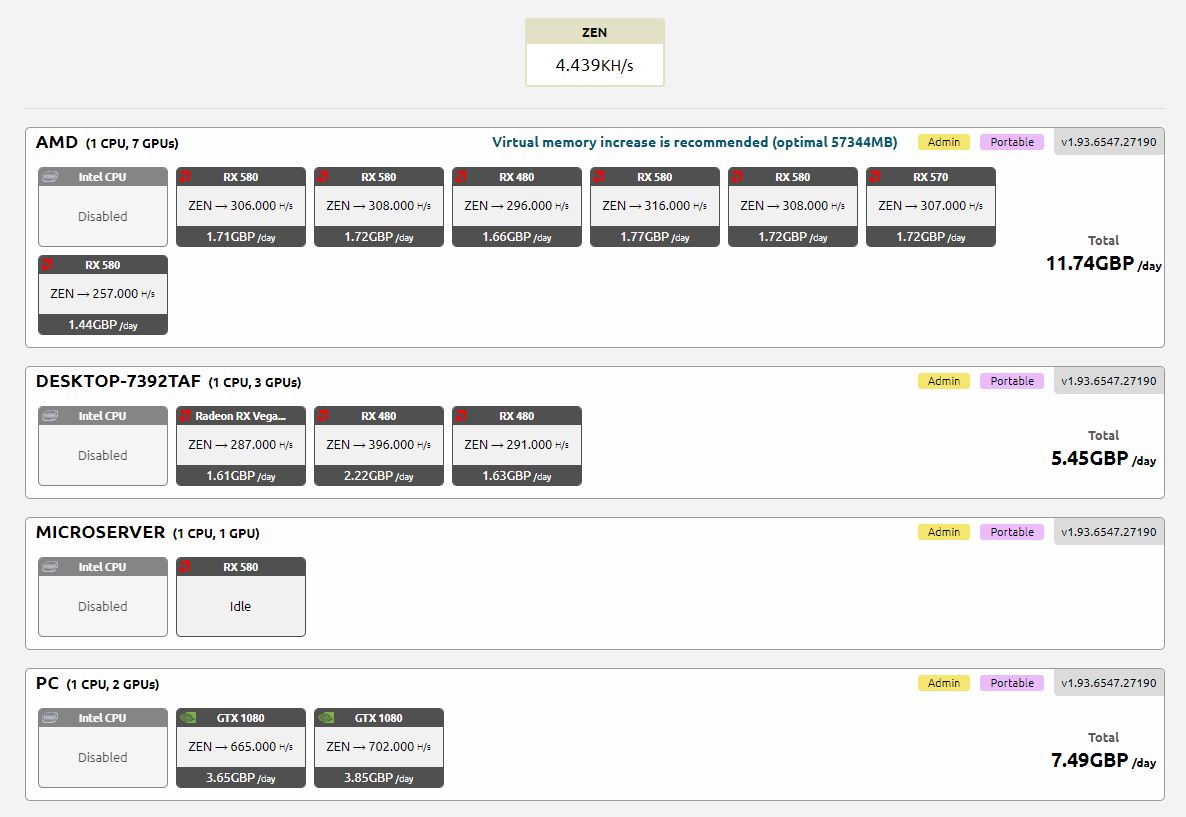This screenshot has width=1186, height=817.
Task: Click AMD logo on RX 580 257.000 H/s card
Action: click(x=47, y=264)
